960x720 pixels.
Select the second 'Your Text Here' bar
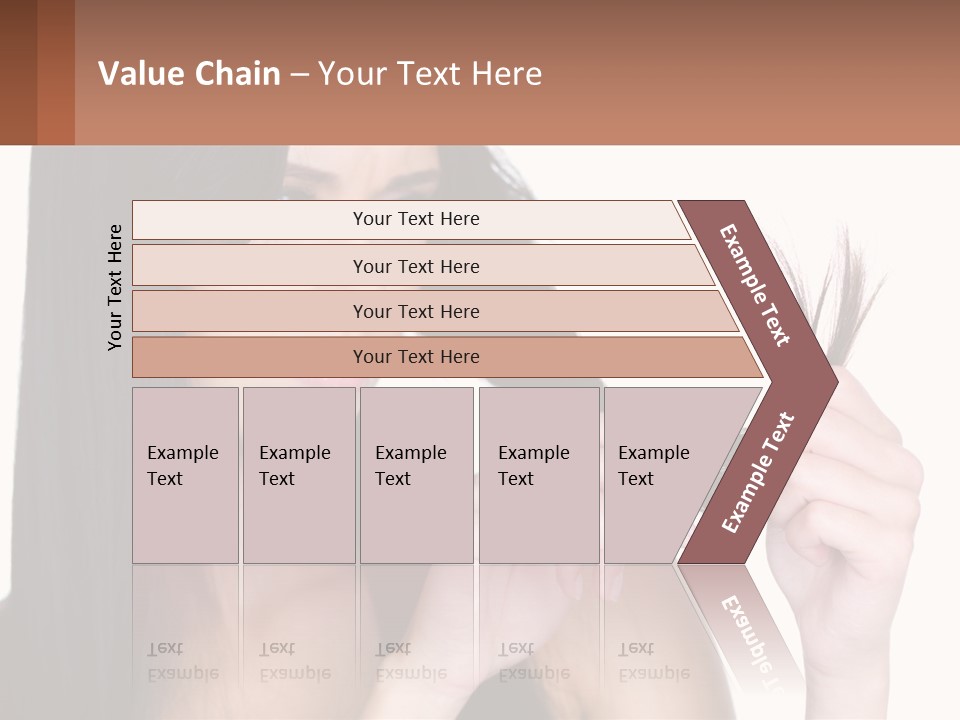422,265
